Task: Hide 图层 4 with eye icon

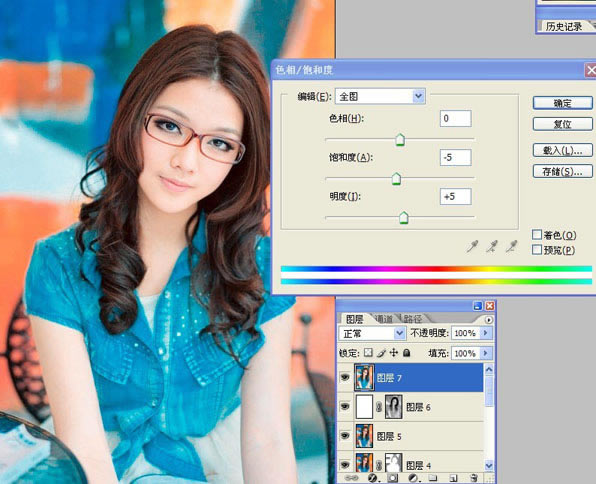Action: pos(345,465)
